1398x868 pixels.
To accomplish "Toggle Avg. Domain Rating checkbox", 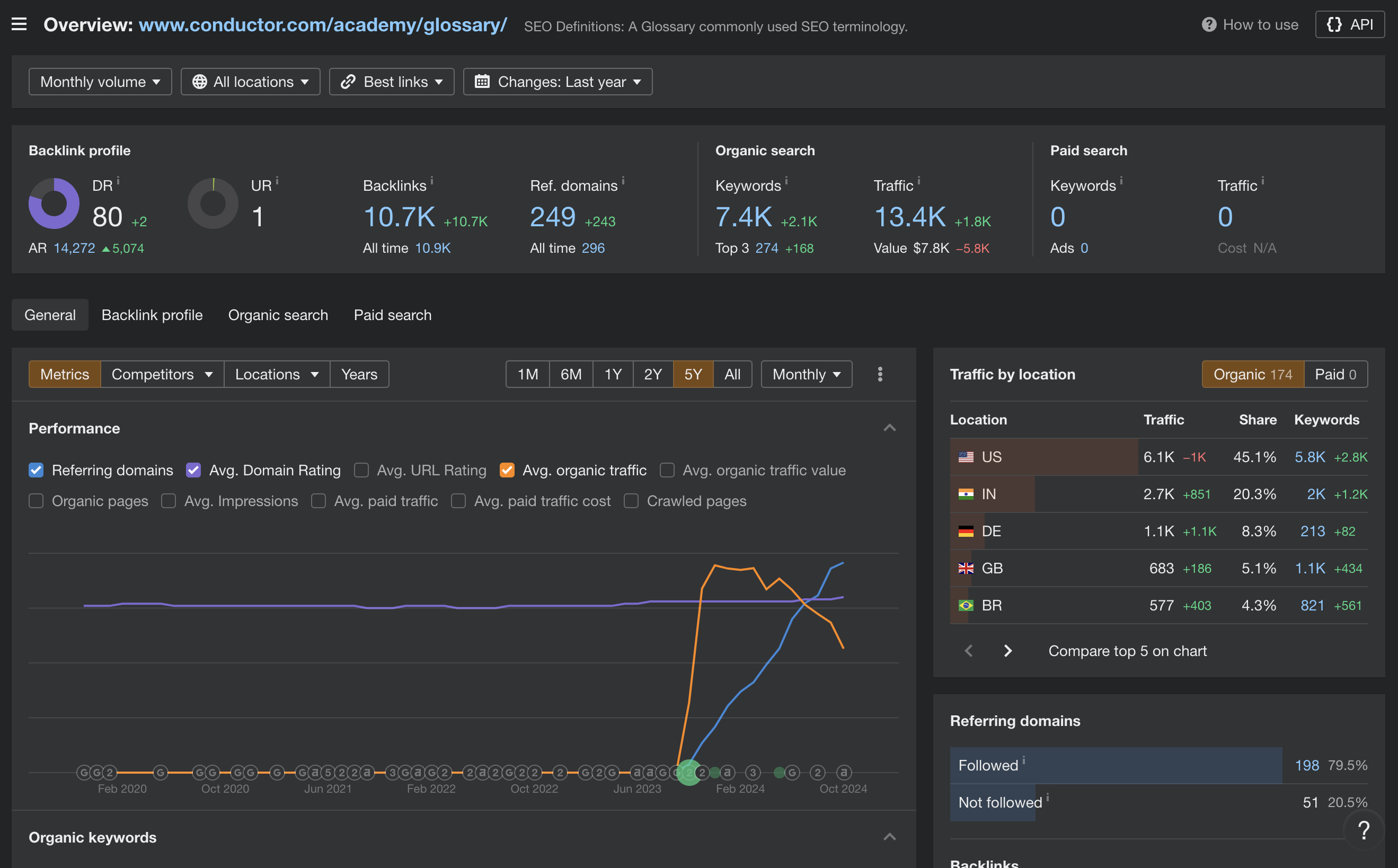I will click(193, 470).
